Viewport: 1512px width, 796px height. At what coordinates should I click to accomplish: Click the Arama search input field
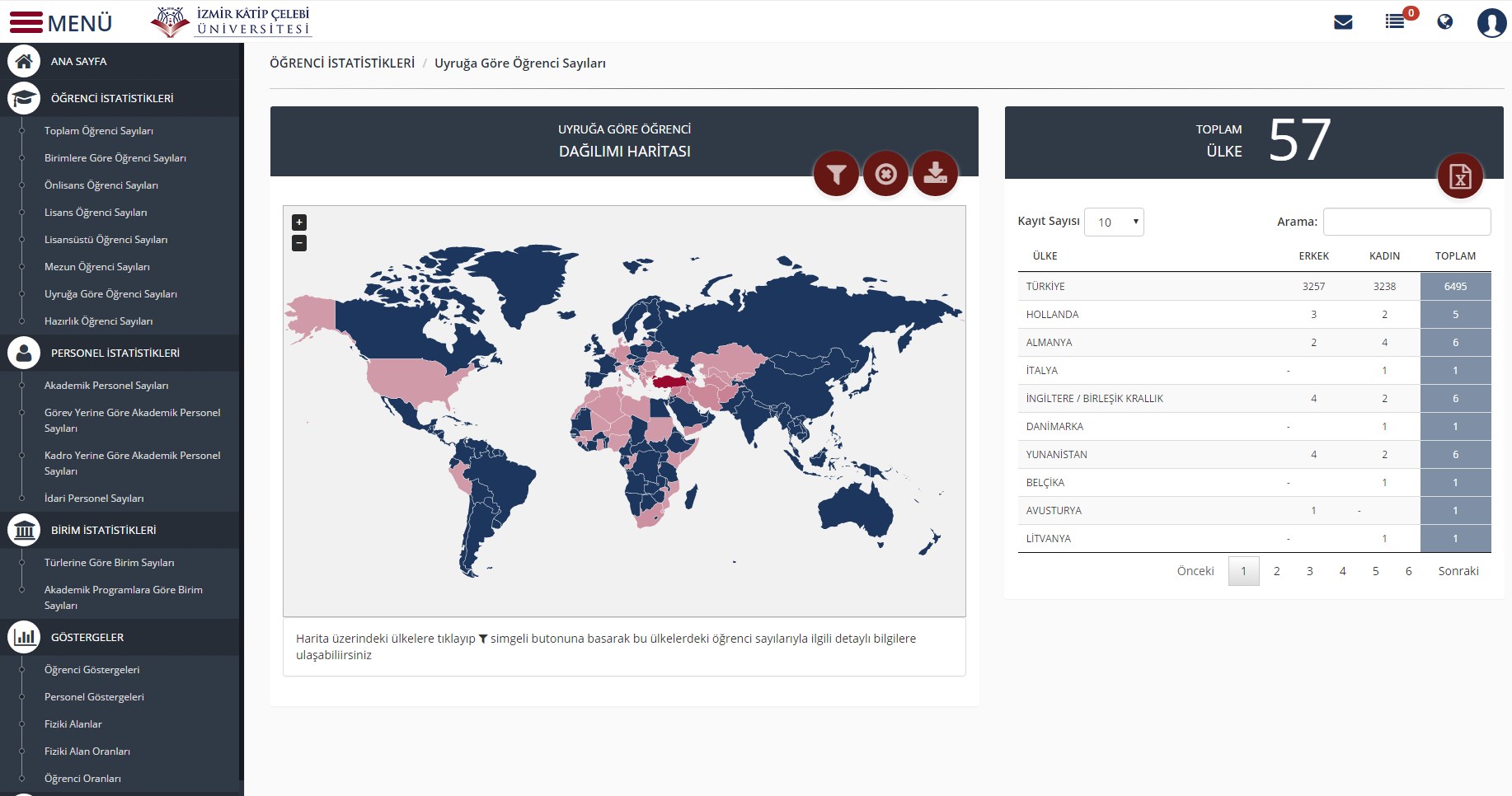1406,222
